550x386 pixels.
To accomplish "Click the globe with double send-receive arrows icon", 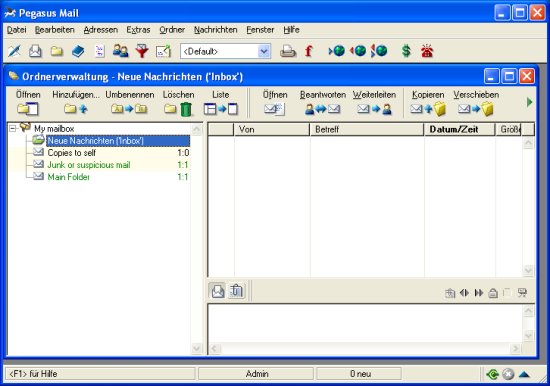I will (379, 51).
